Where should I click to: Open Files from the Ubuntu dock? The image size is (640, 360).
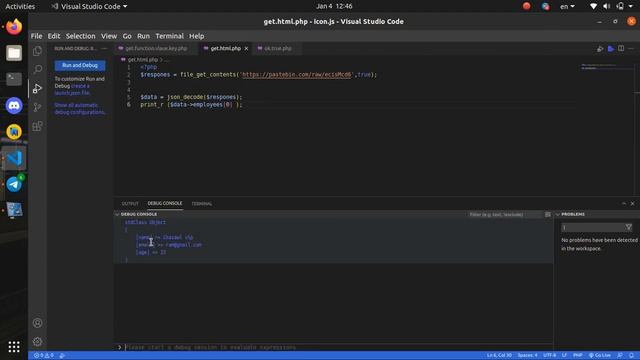[14, 53]
